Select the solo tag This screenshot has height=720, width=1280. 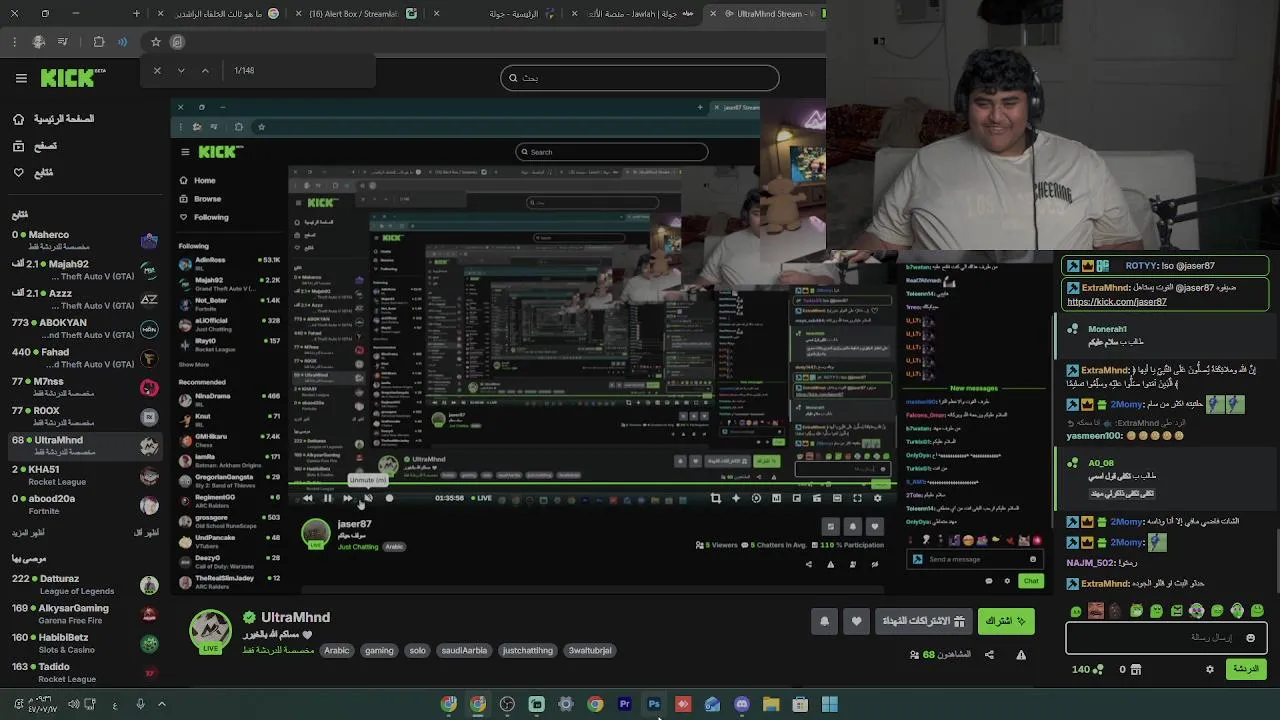point(418,650)
